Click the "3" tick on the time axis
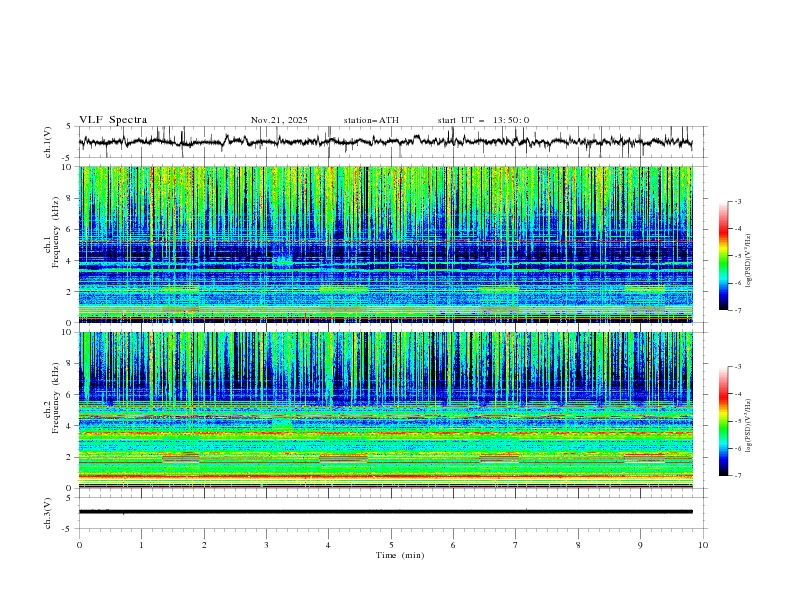792x612 pixels. point(266,545)
